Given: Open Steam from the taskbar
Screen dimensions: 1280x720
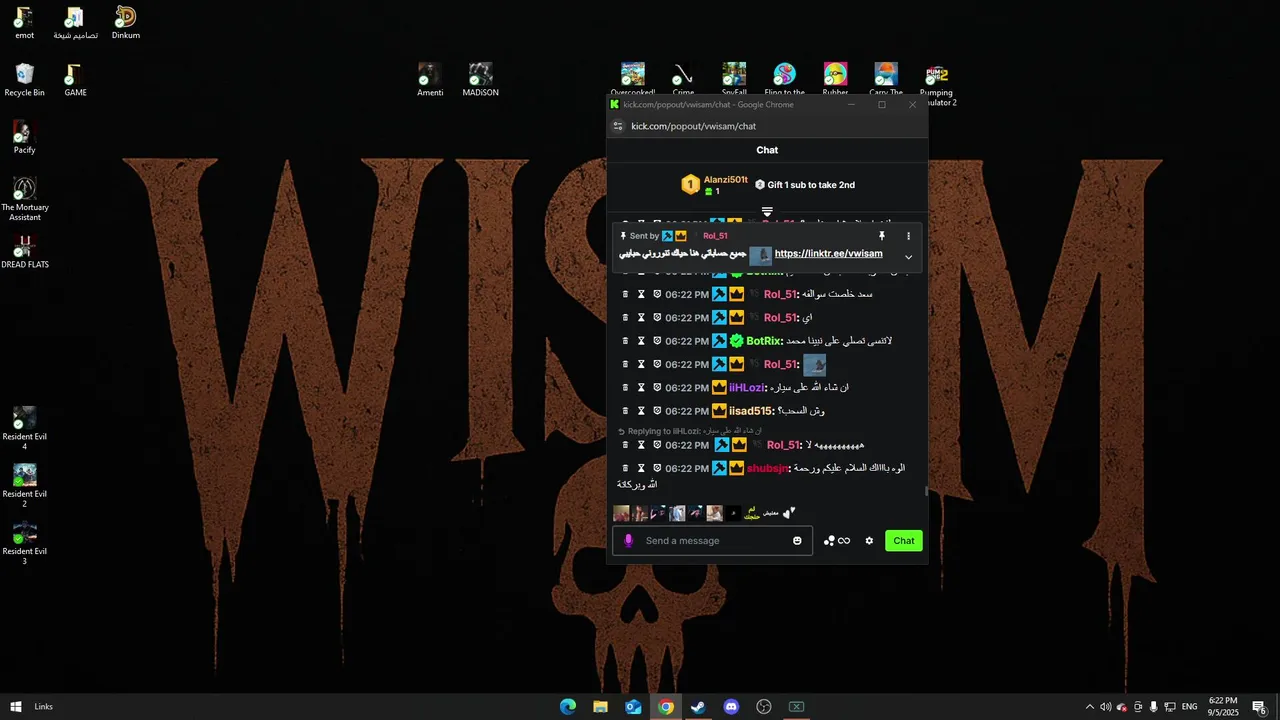Looking at the screenshot, I should pyautogui.click(x=698, y=707).
